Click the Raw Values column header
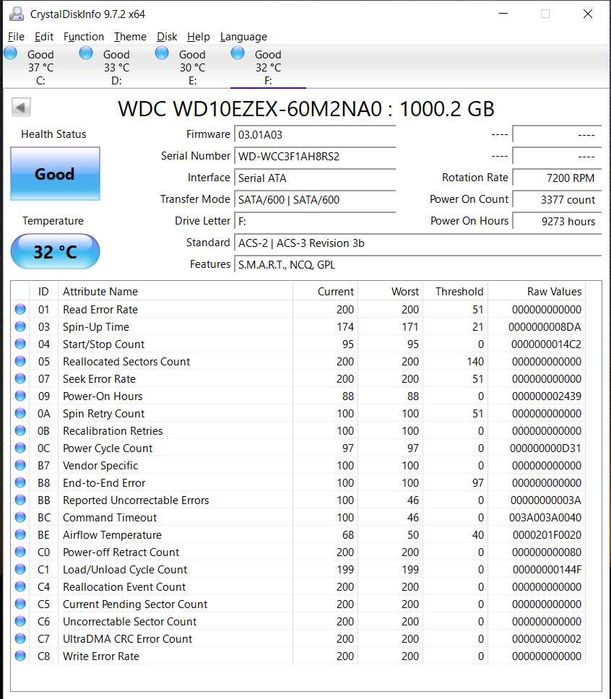 point(537,292)
